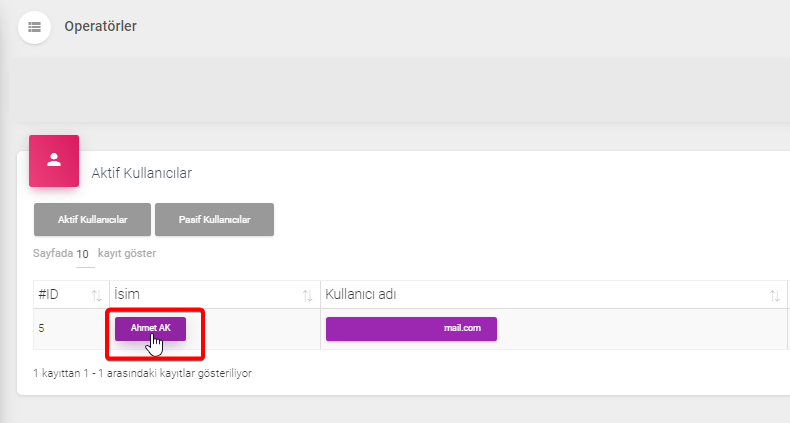Click the record count summary text
Image resolution: width=790 pixels, height=423 pixels.
pyautogui.click(x=142, y=373)
